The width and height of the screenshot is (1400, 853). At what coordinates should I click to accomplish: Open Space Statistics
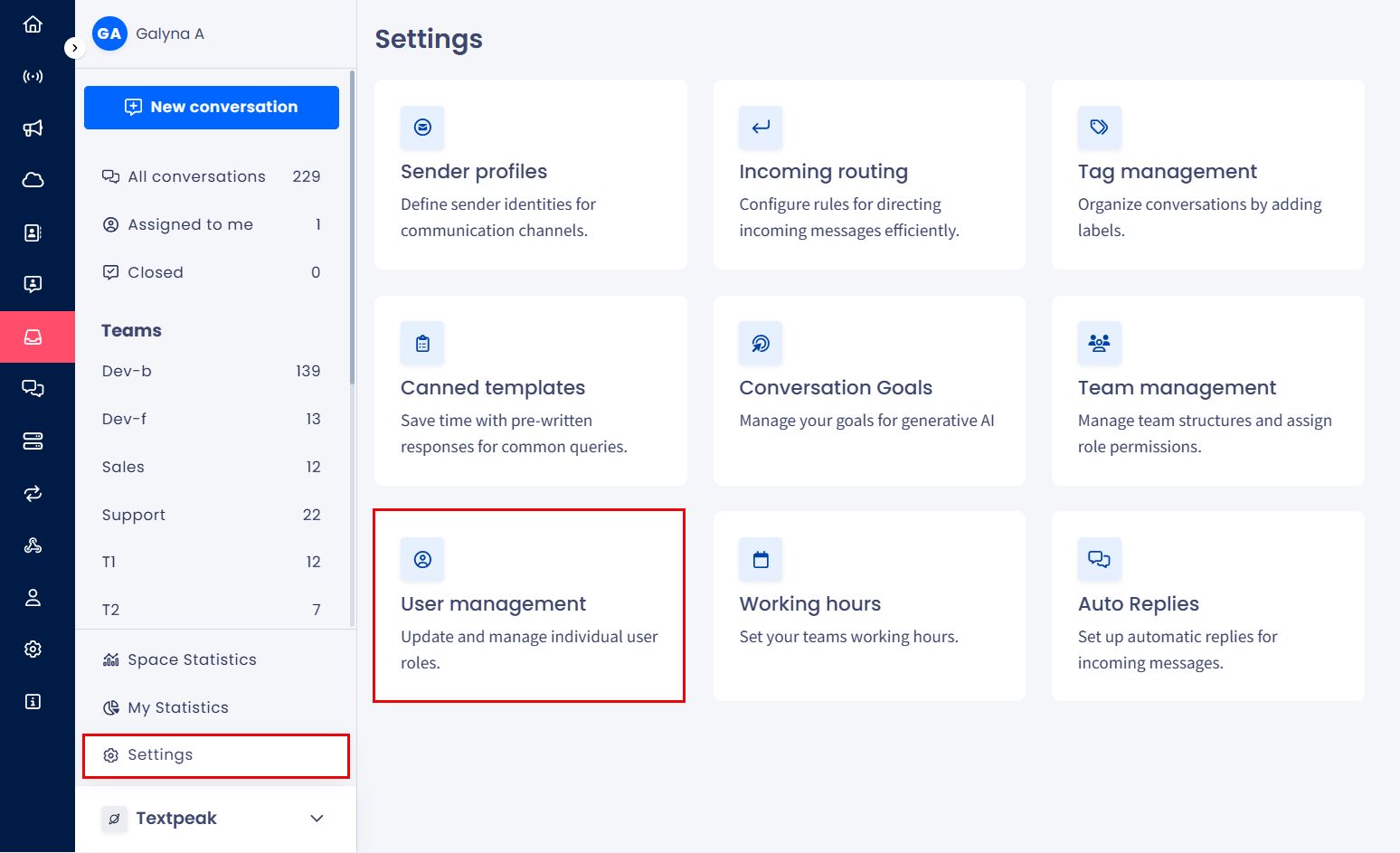point(212,659)
